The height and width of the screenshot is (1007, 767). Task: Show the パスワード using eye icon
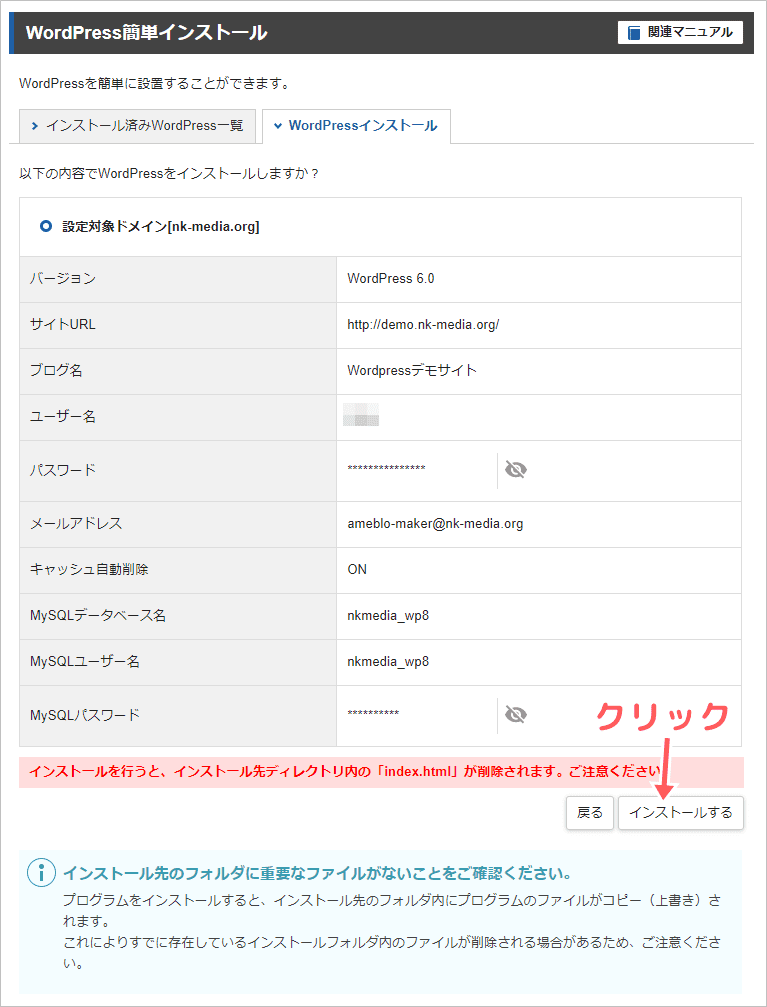(516, 470)
